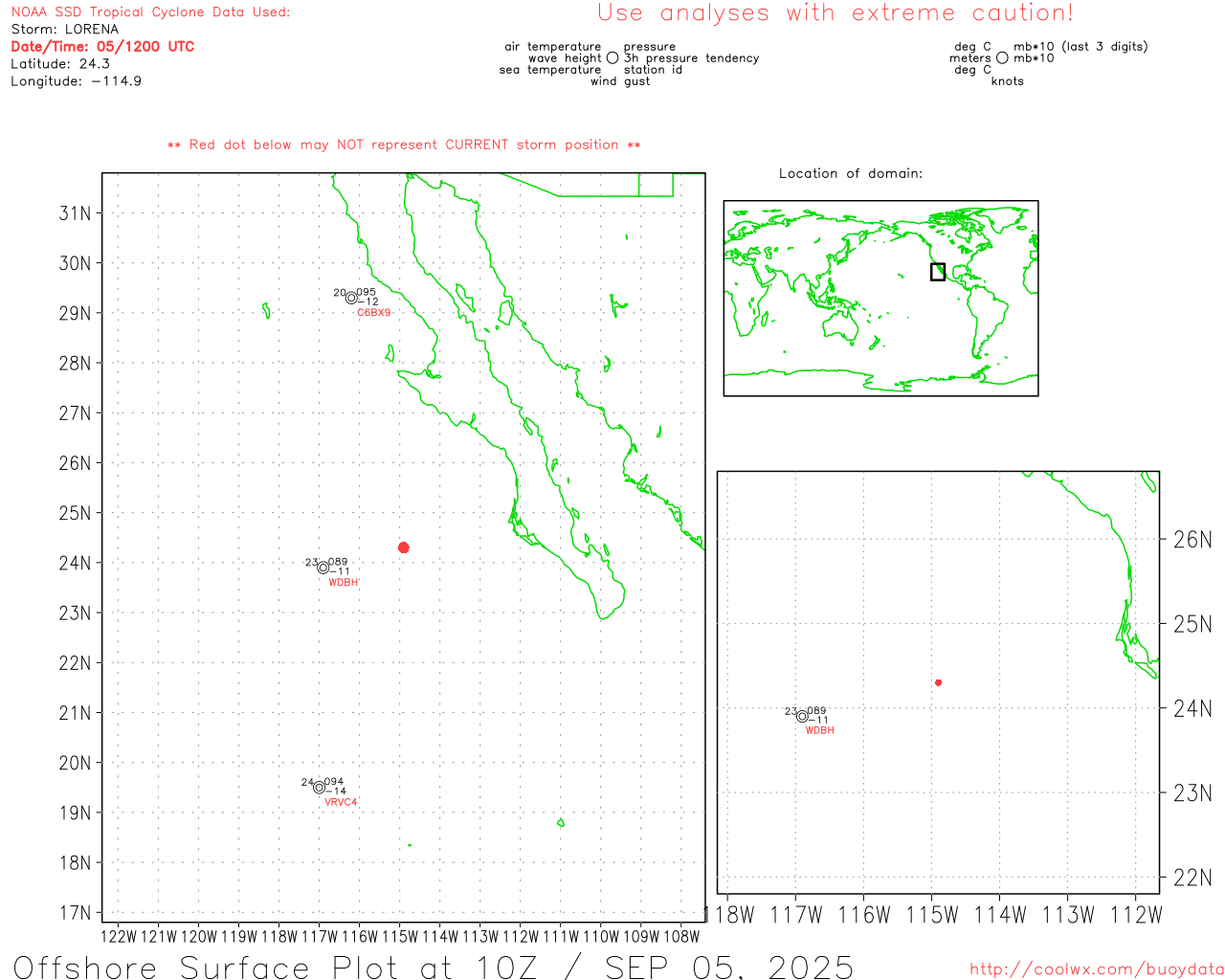The image size is (1225, 980).
Task: Click 'mb*10 (last 3 digits)' legend text
Action: (x=1080, y=47)
